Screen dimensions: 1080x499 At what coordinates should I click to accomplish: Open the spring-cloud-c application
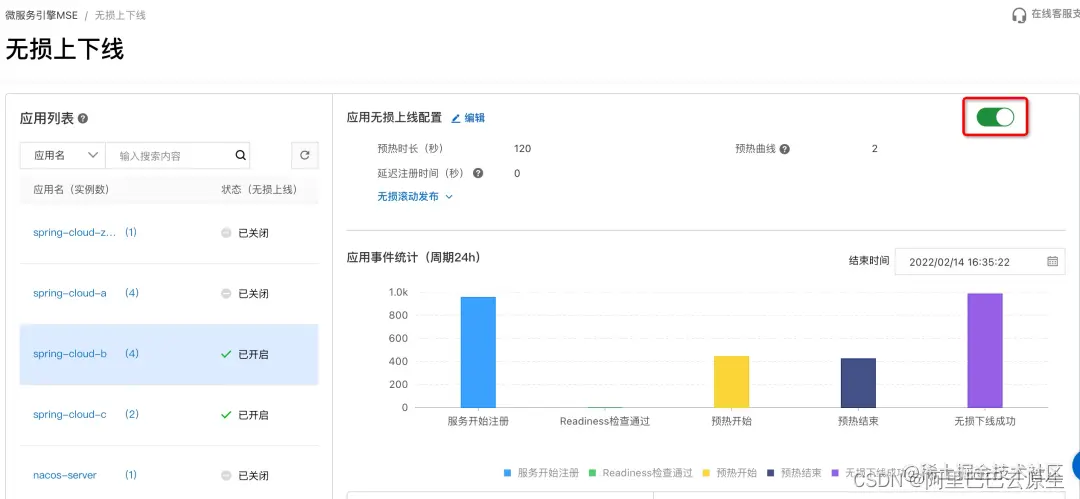pos(70,414)
